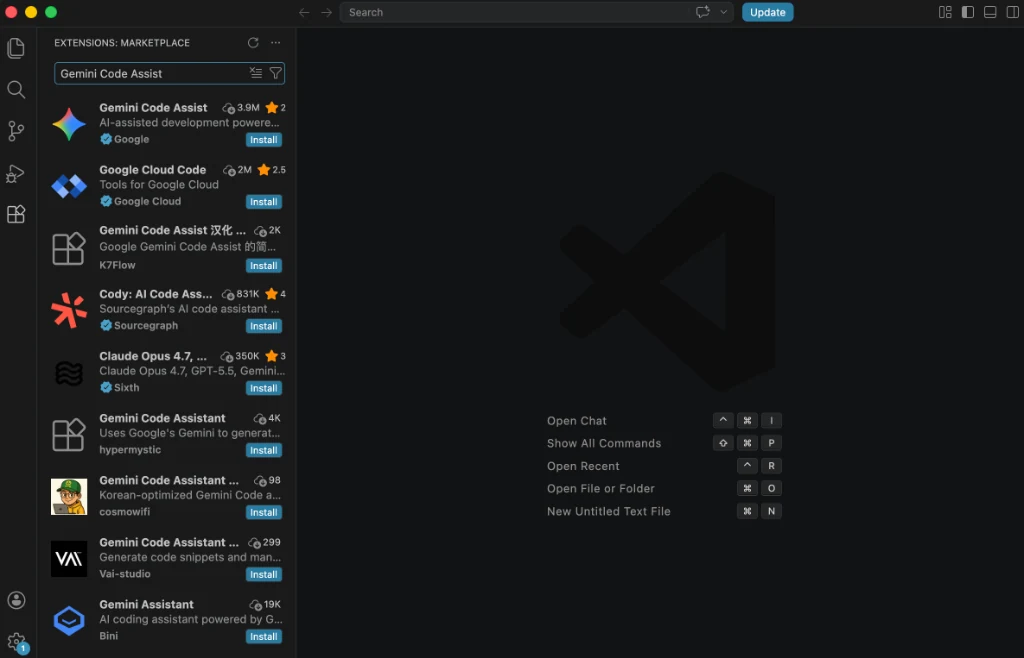Open the Manage gear icon
The image size is (1024, 658).
pos(16,642)
